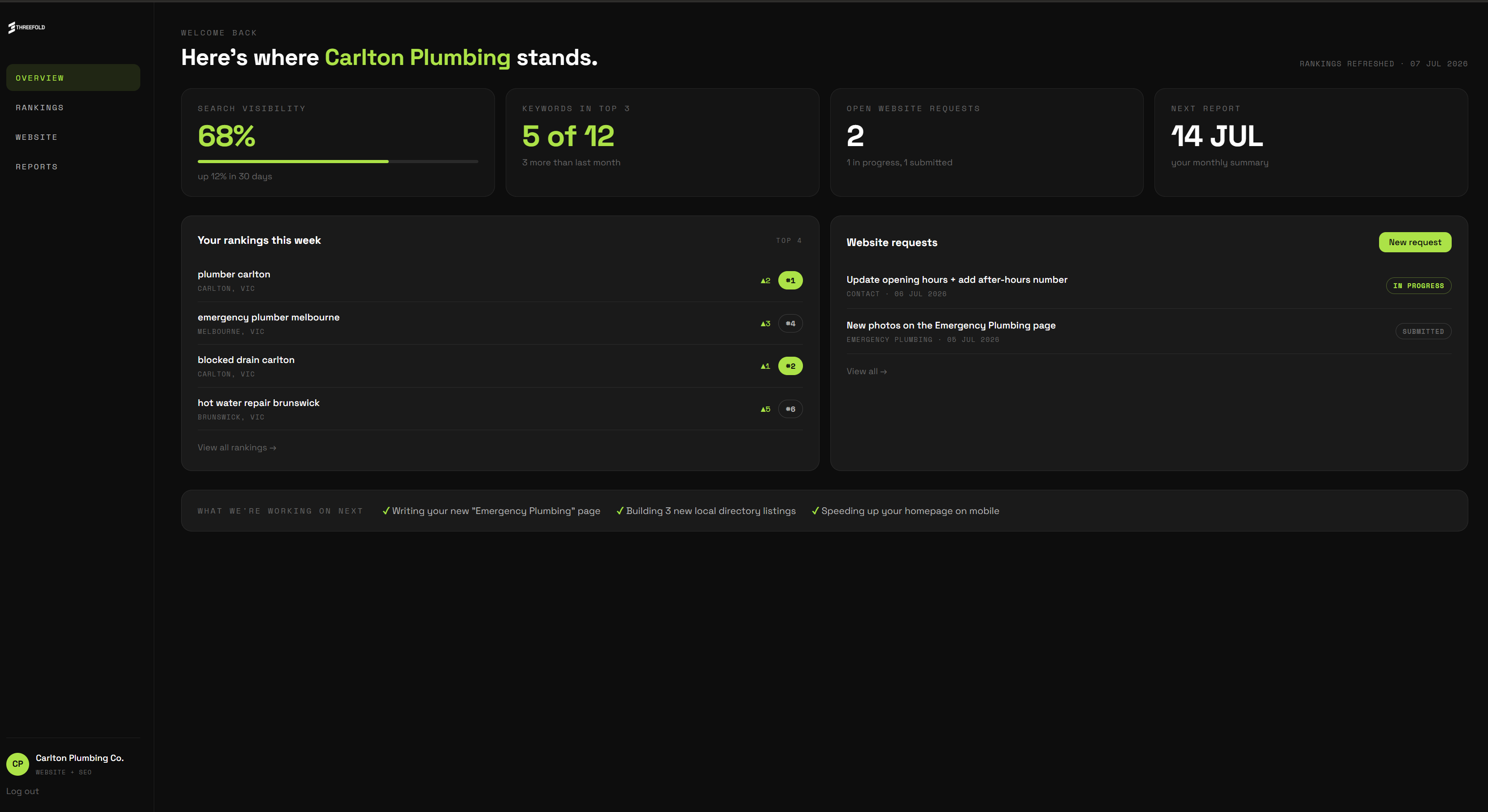This screenshot has height=812, width=1488.
Task: Click the Log out link
Action: point(22,791)
